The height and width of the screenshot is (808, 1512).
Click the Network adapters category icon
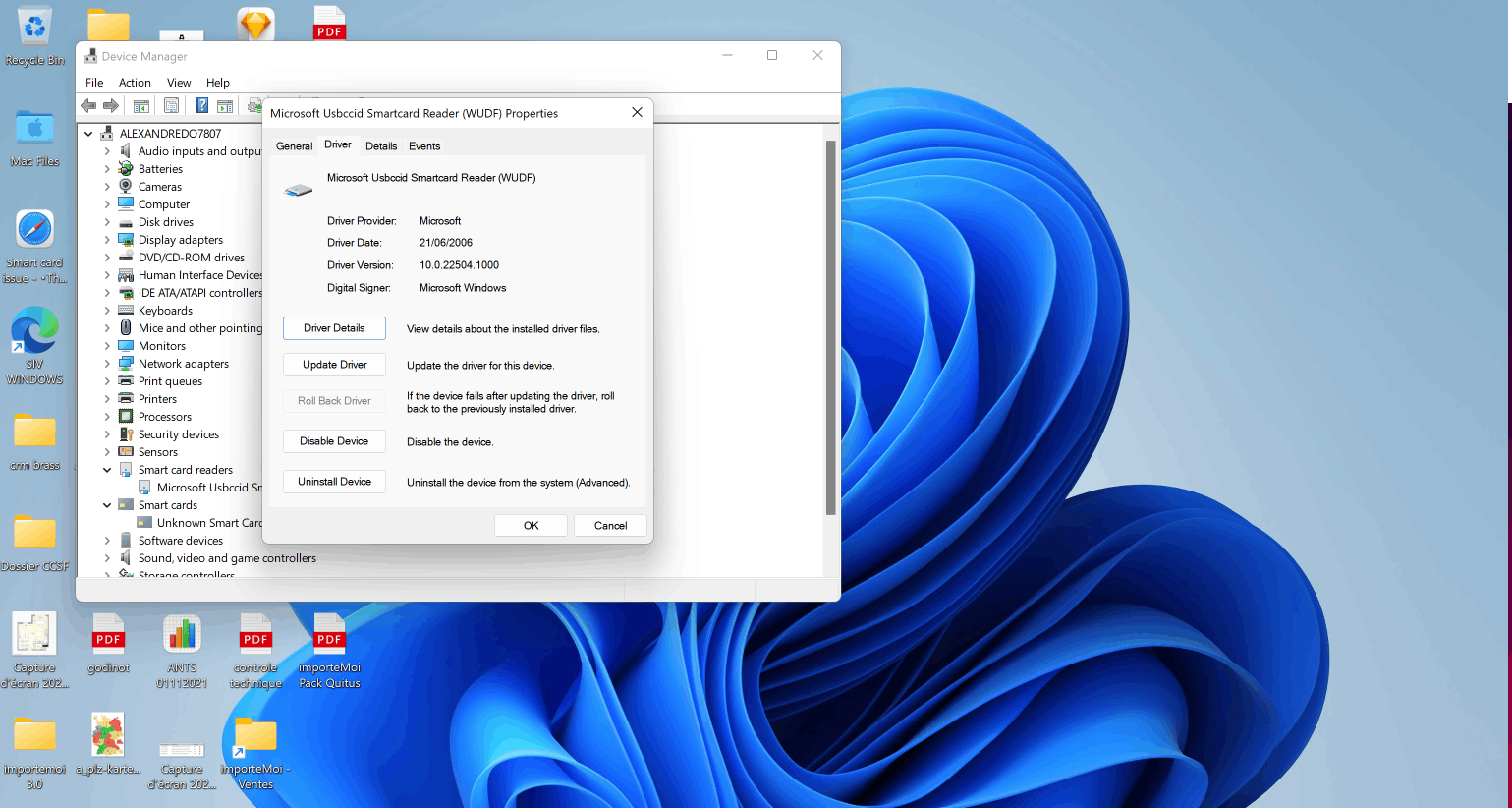coord(126,363)
